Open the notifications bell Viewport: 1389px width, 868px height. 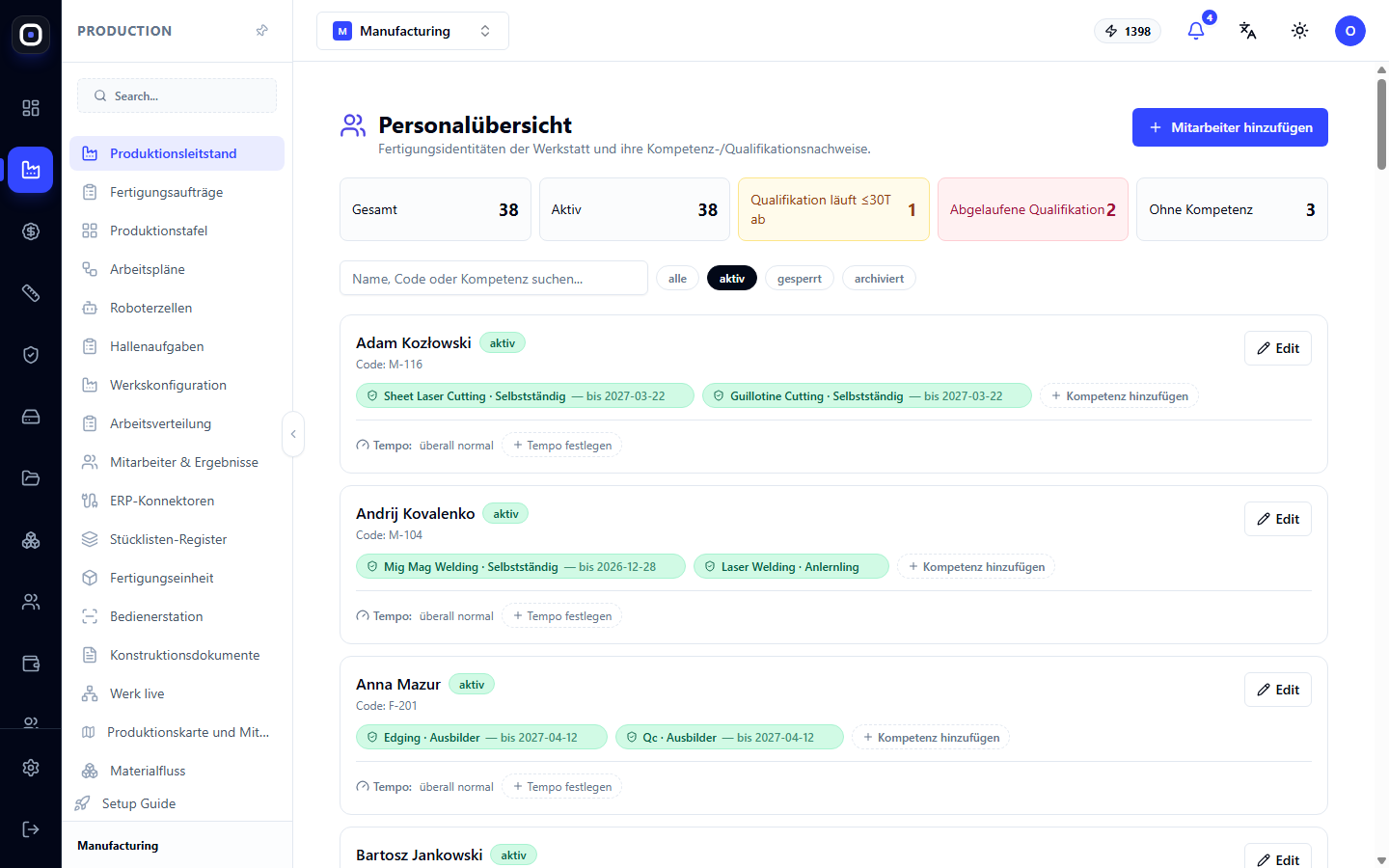[1196, 31]
